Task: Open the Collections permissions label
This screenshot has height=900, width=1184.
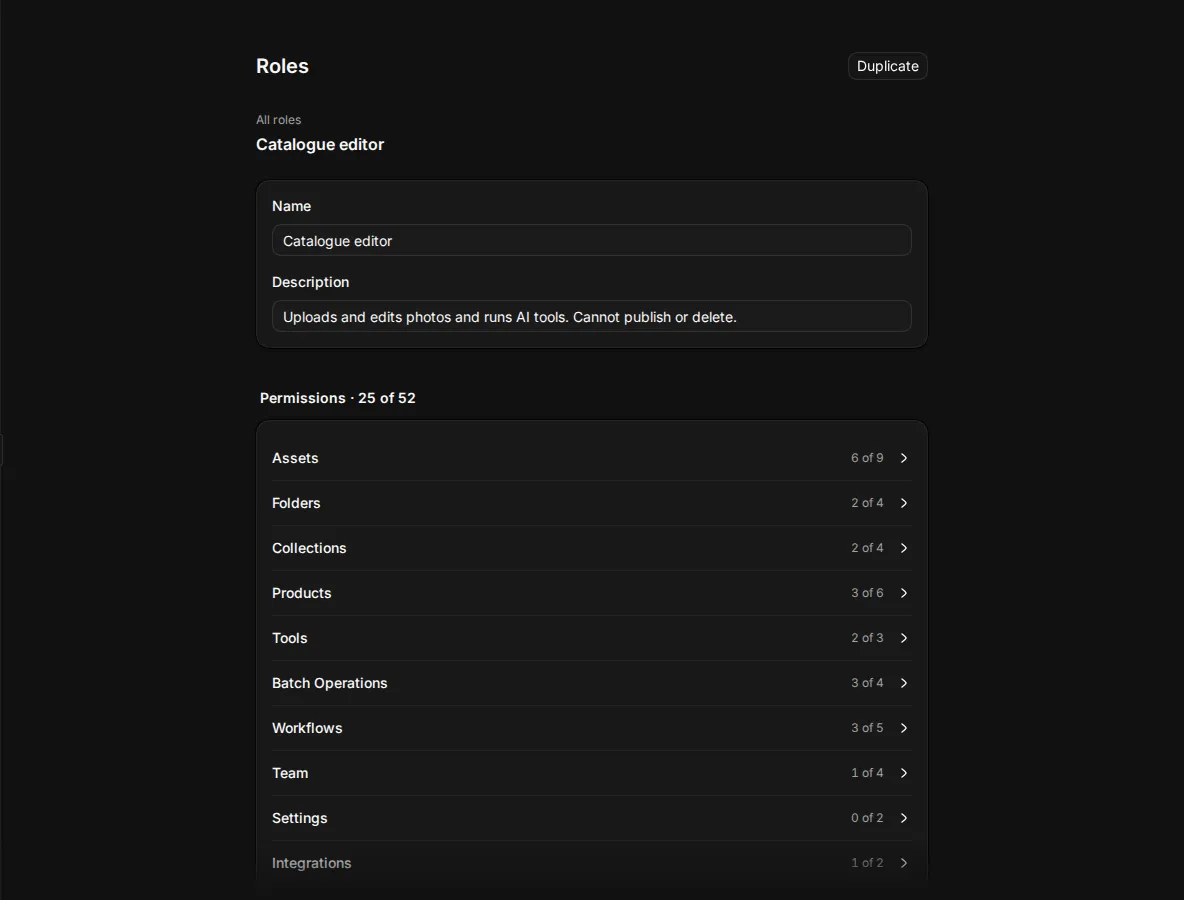Action: coord(309,548)
